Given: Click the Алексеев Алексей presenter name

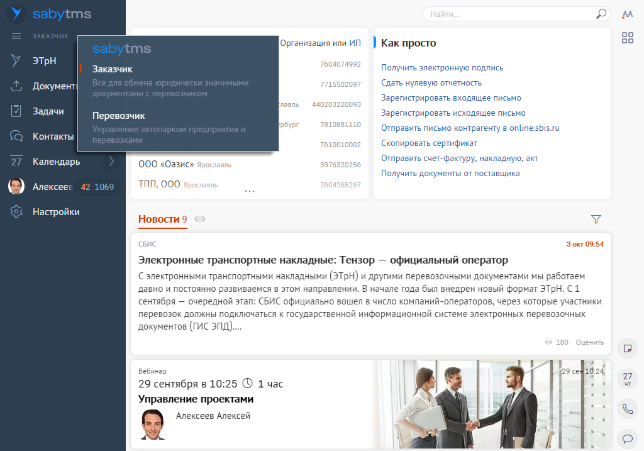Looking at the screenshot, I should (213, 416).
